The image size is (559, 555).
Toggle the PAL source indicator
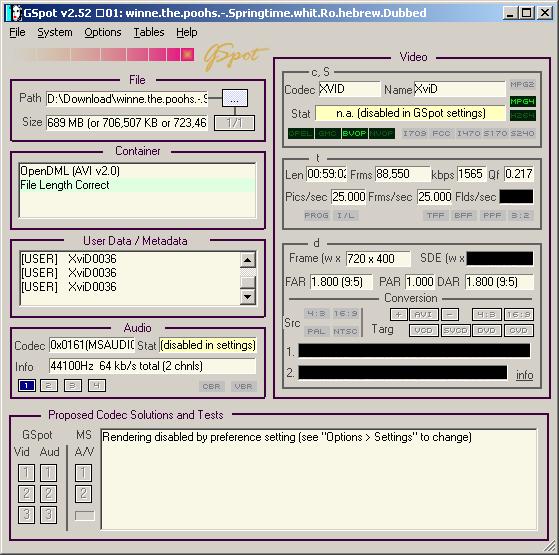coord(316,331)
